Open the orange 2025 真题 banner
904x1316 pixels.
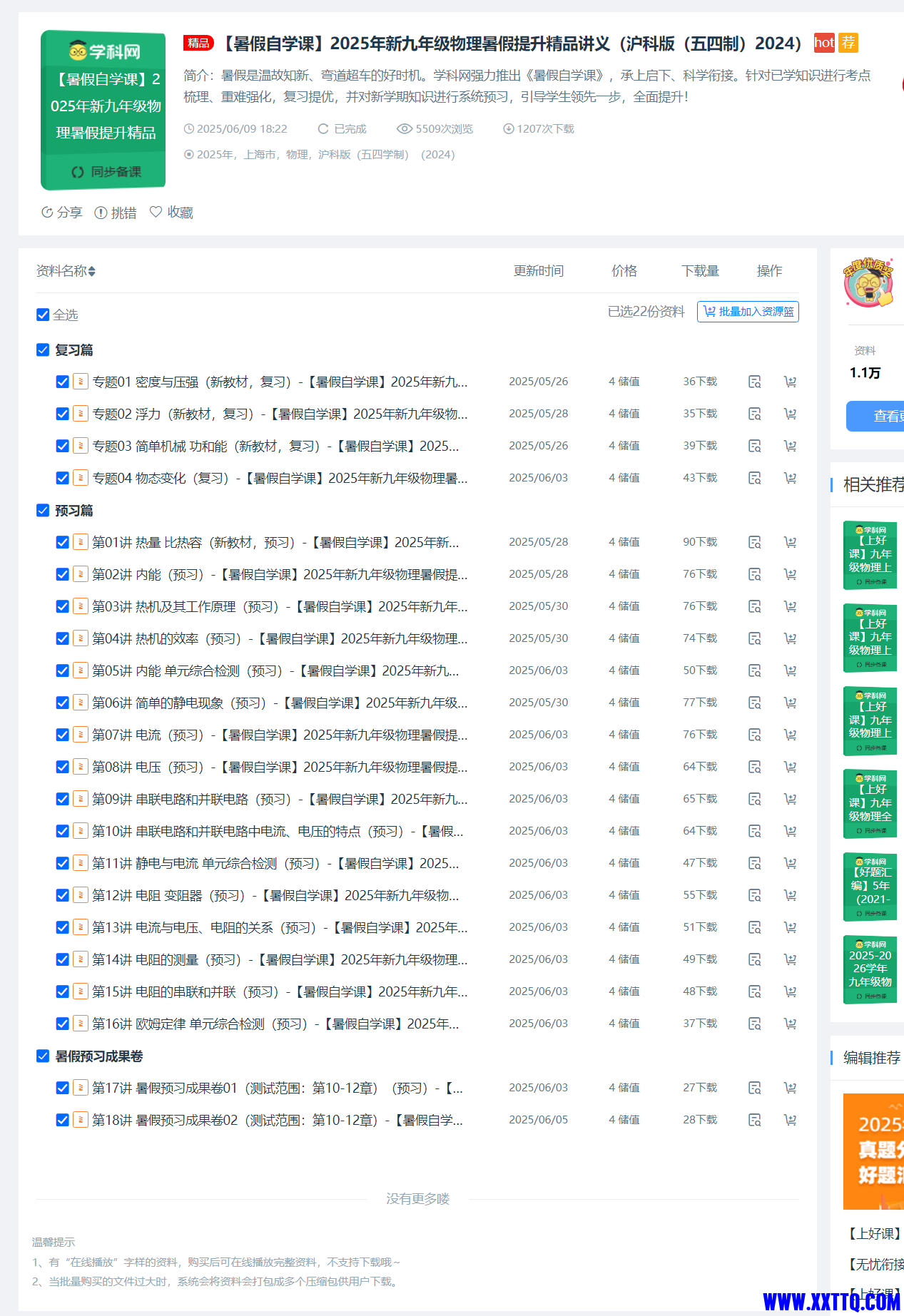click(873, 1151)
